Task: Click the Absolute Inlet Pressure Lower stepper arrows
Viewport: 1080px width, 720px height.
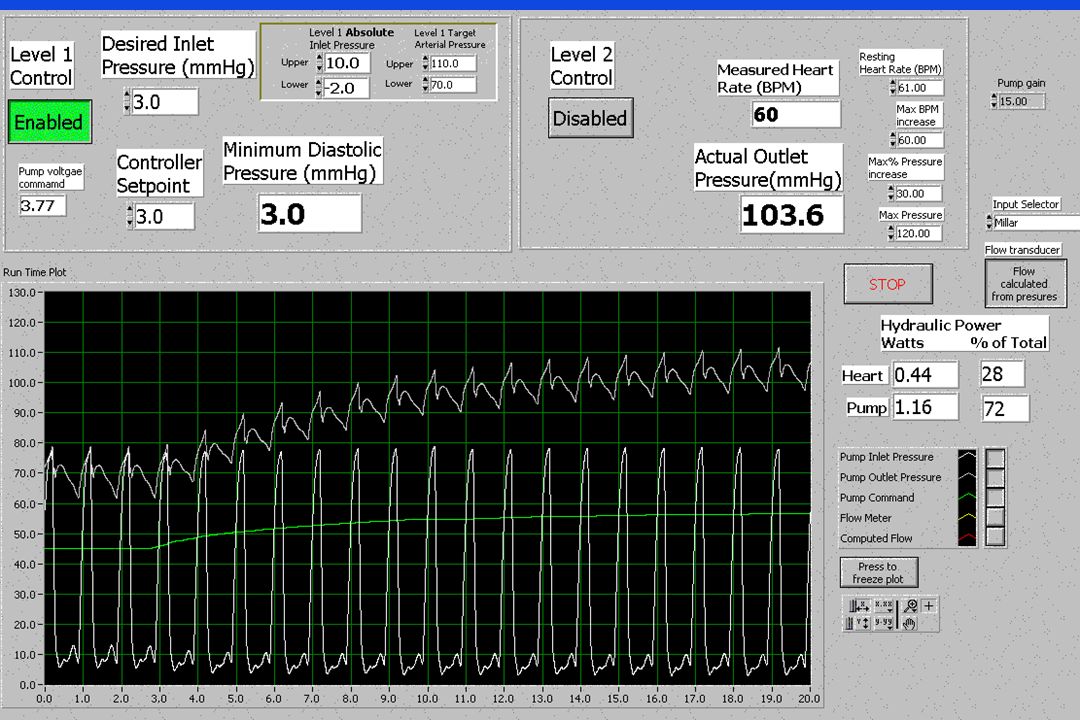Action: pyautogui.click(x=318, y=88)
